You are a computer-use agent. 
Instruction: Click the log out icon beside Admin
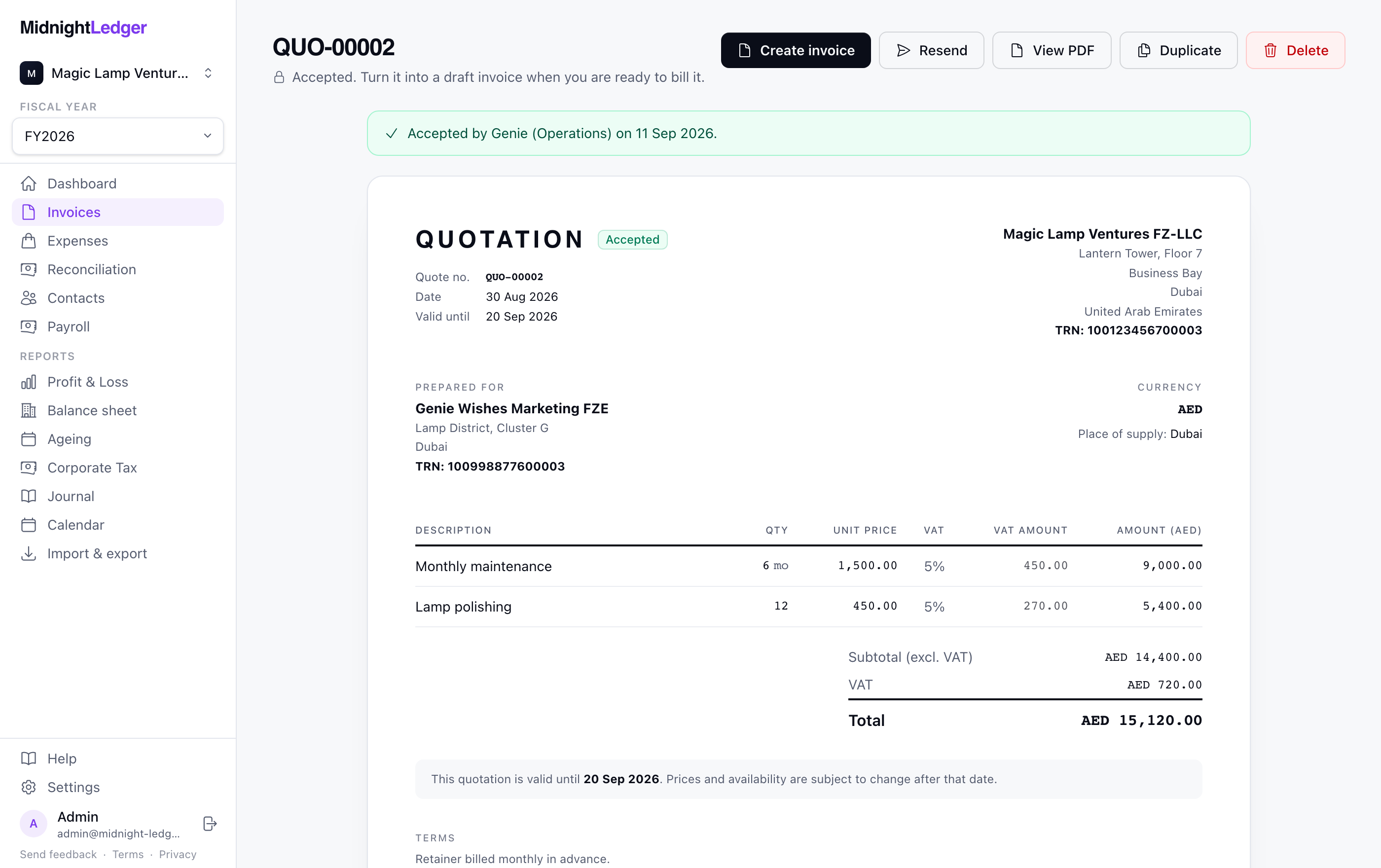(x=210, y=824)
